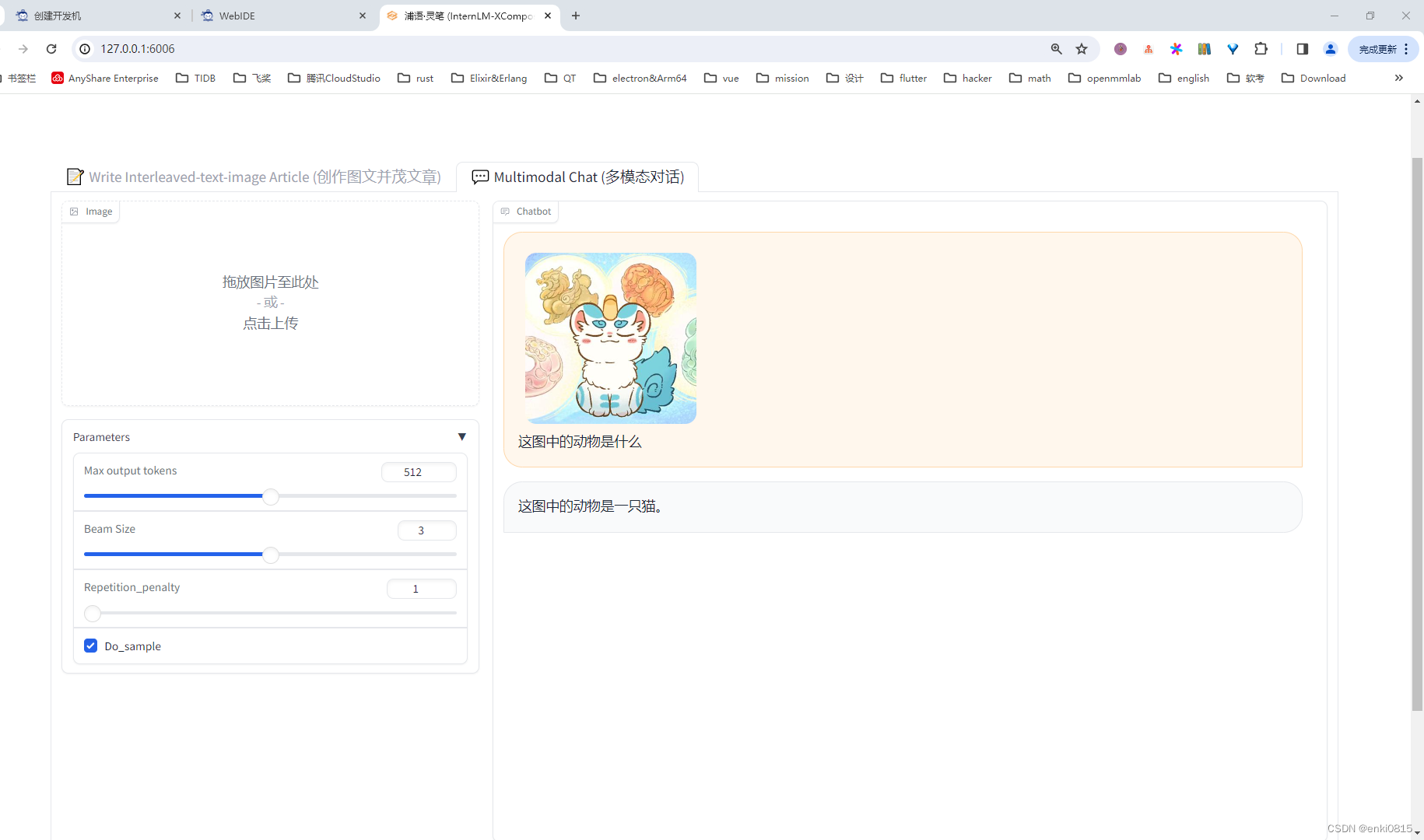Open the 飞桨 bookmark folder

[x=253, y=78]
